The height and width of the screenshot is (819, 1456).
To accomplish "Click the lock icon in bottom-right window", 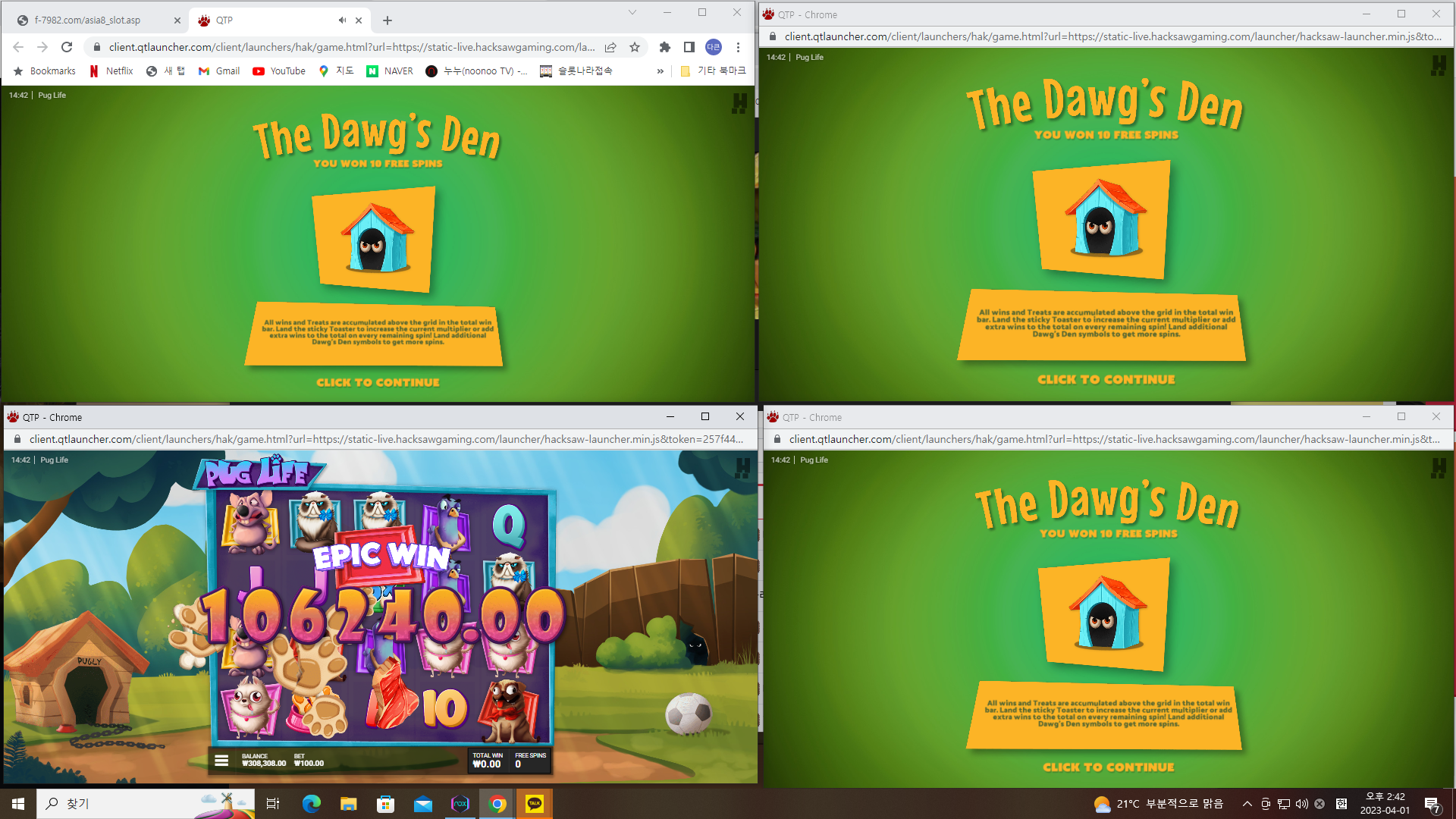I will point(777,439).
